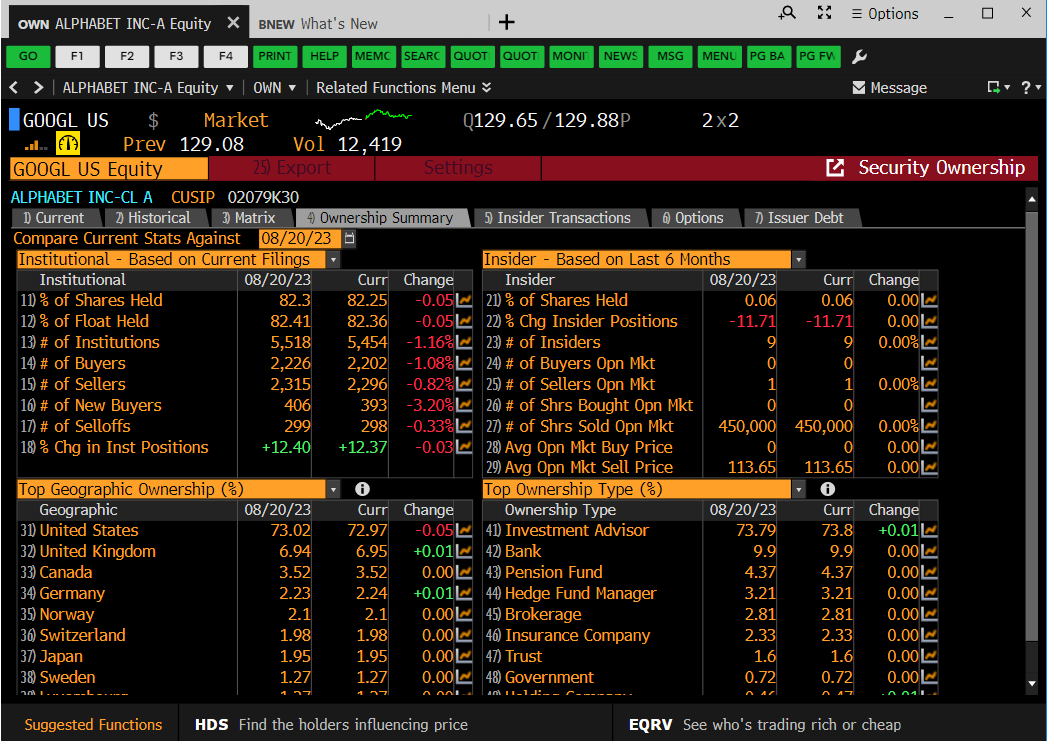Viewport: 1047px width, 741px height.
Task: Click the HDS suggested function
Action: (x=212, y=725)
